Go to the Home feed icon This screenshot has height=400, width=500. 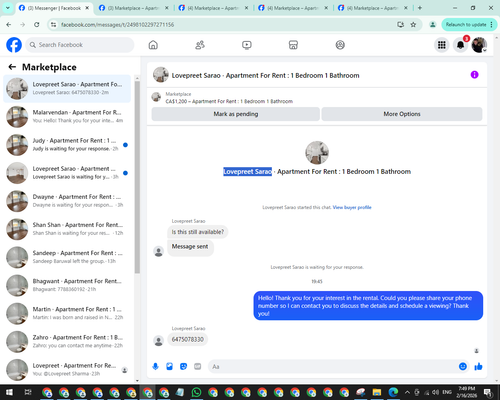point(153,45)
